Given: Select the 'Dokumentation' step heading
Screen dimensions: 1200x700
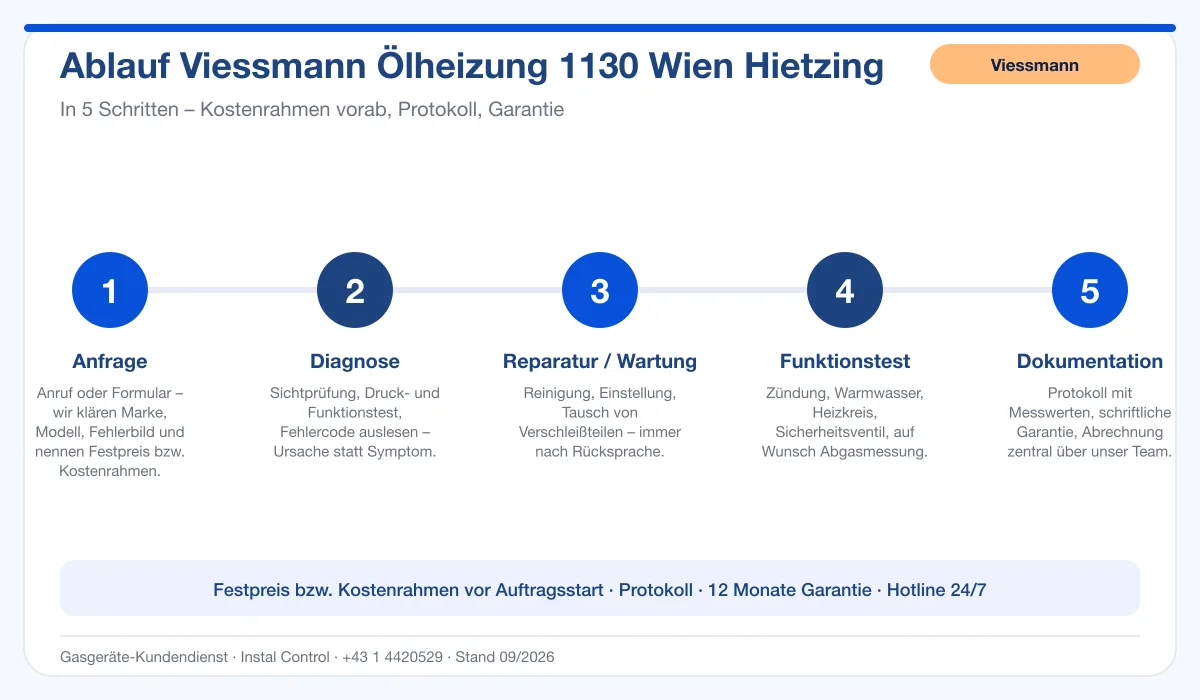Looking at the screenshot, I should click(1090, 361).
